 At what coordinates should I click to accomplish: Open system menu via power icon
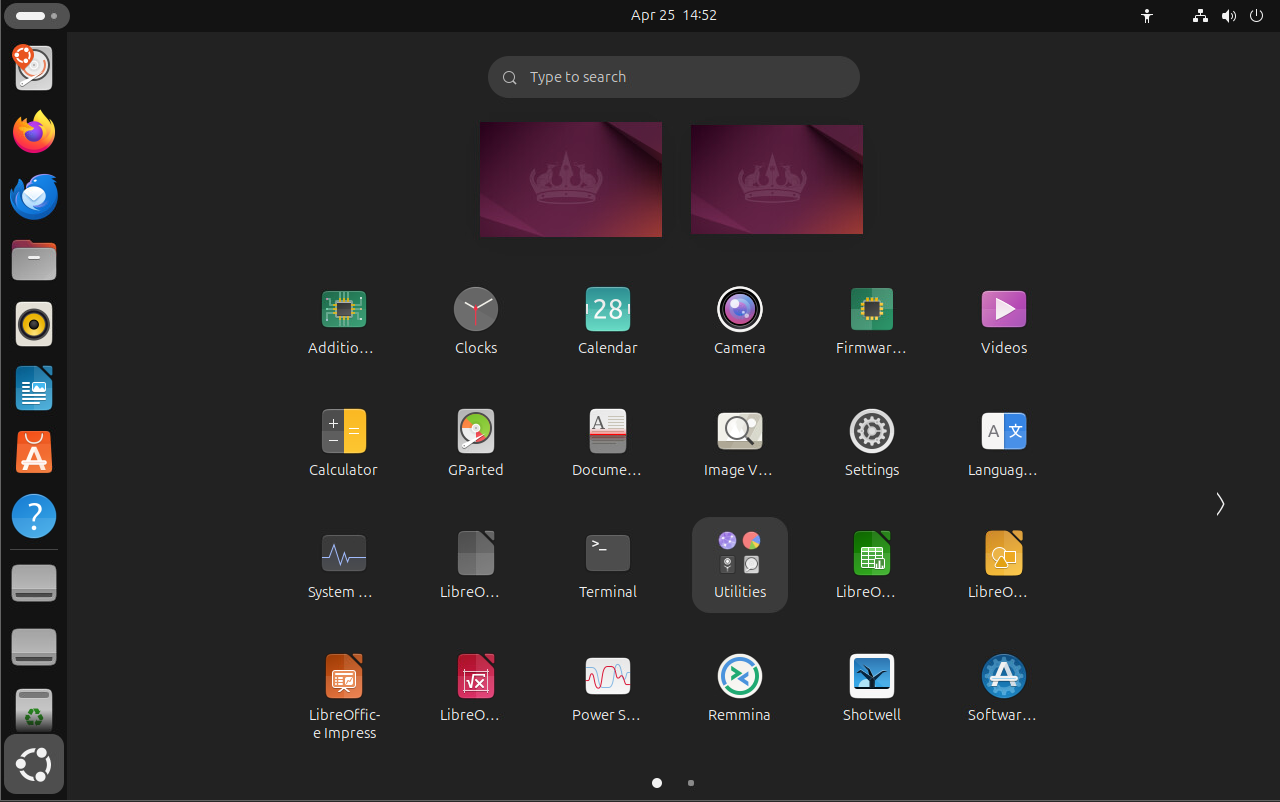[1256, 16]
